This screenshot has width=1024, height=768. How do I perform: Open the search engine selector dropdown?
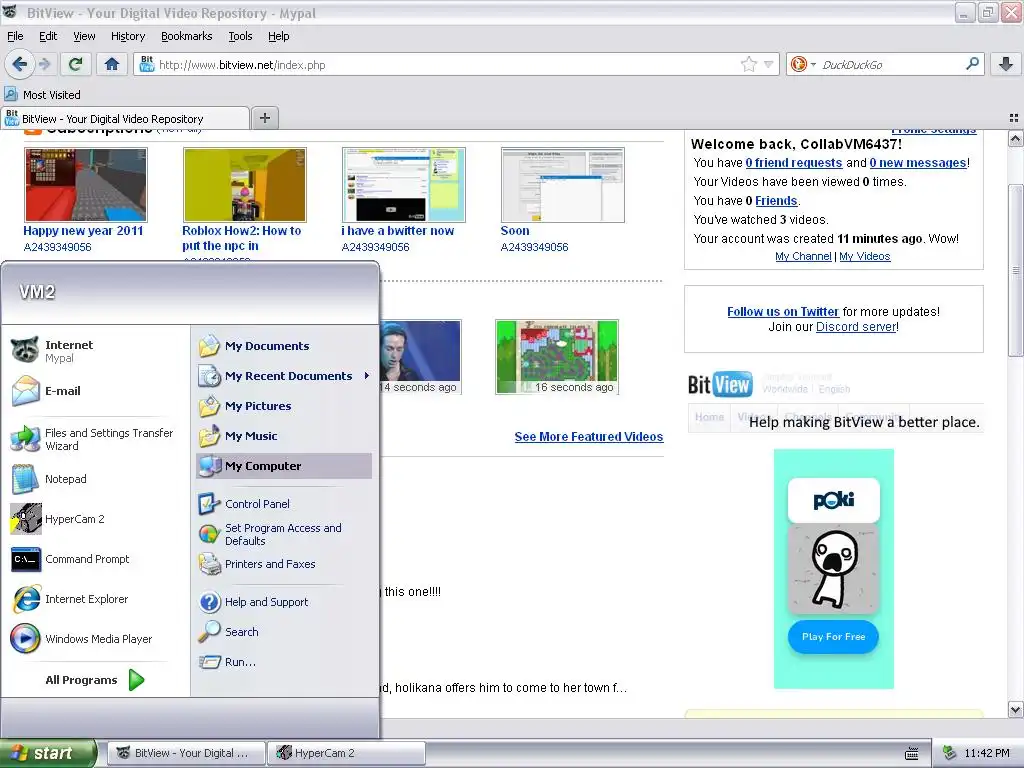click(x=802, y=64)
